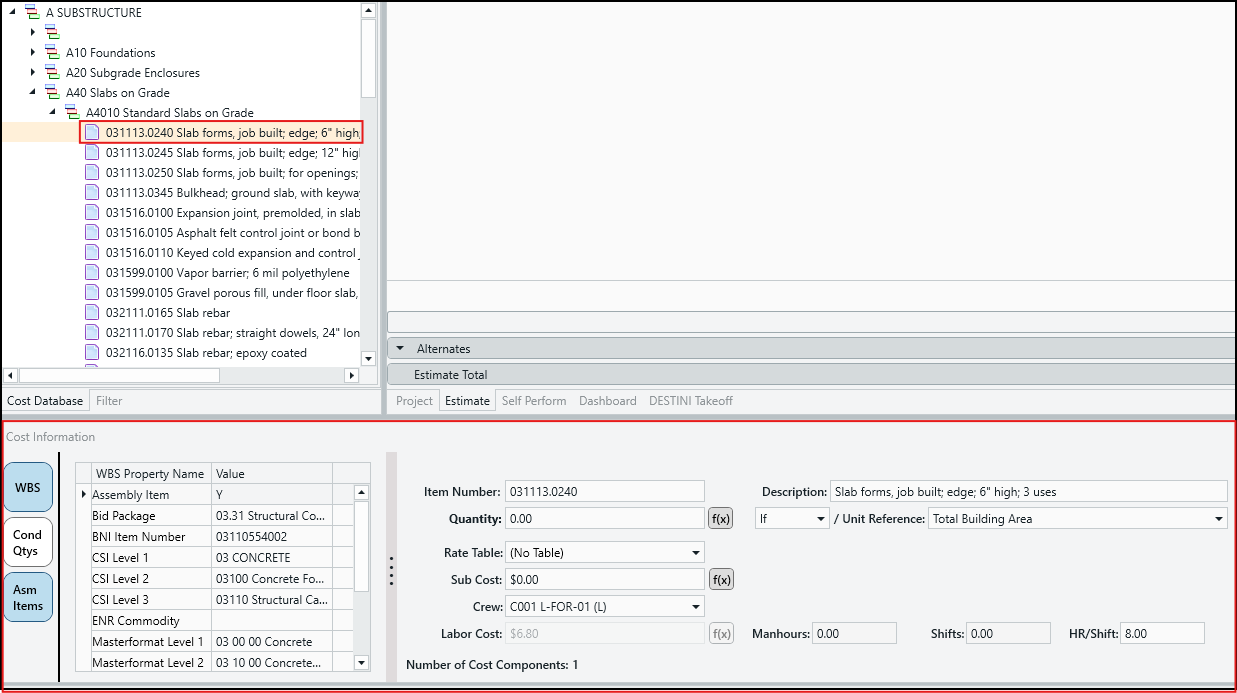Click the WBS Property Name column header
The image size is (1237, 693).
150,474
